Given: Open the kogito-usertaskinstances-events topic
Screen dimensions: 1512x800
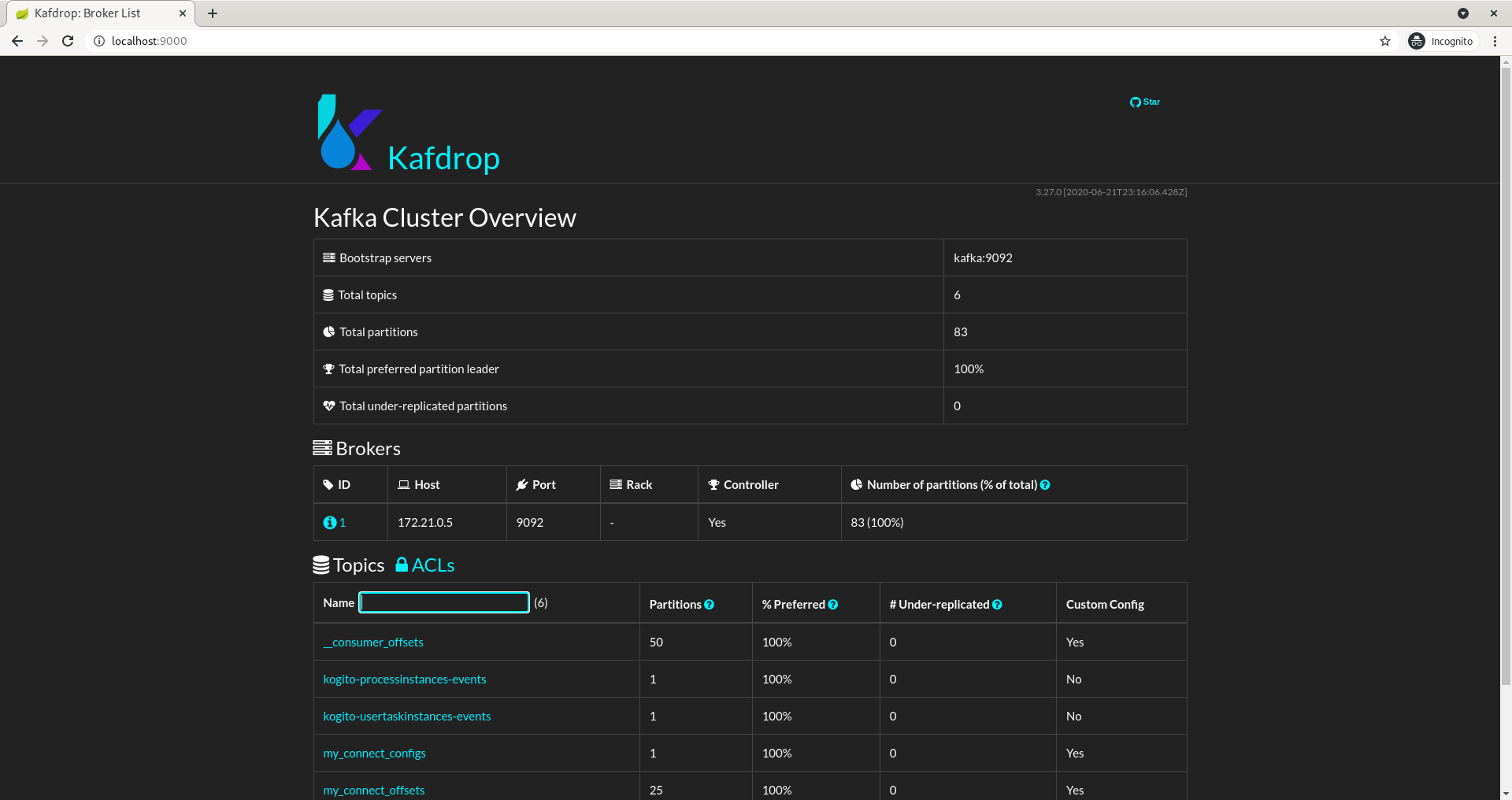Looking at the screenshot, I should click(407, 717).
